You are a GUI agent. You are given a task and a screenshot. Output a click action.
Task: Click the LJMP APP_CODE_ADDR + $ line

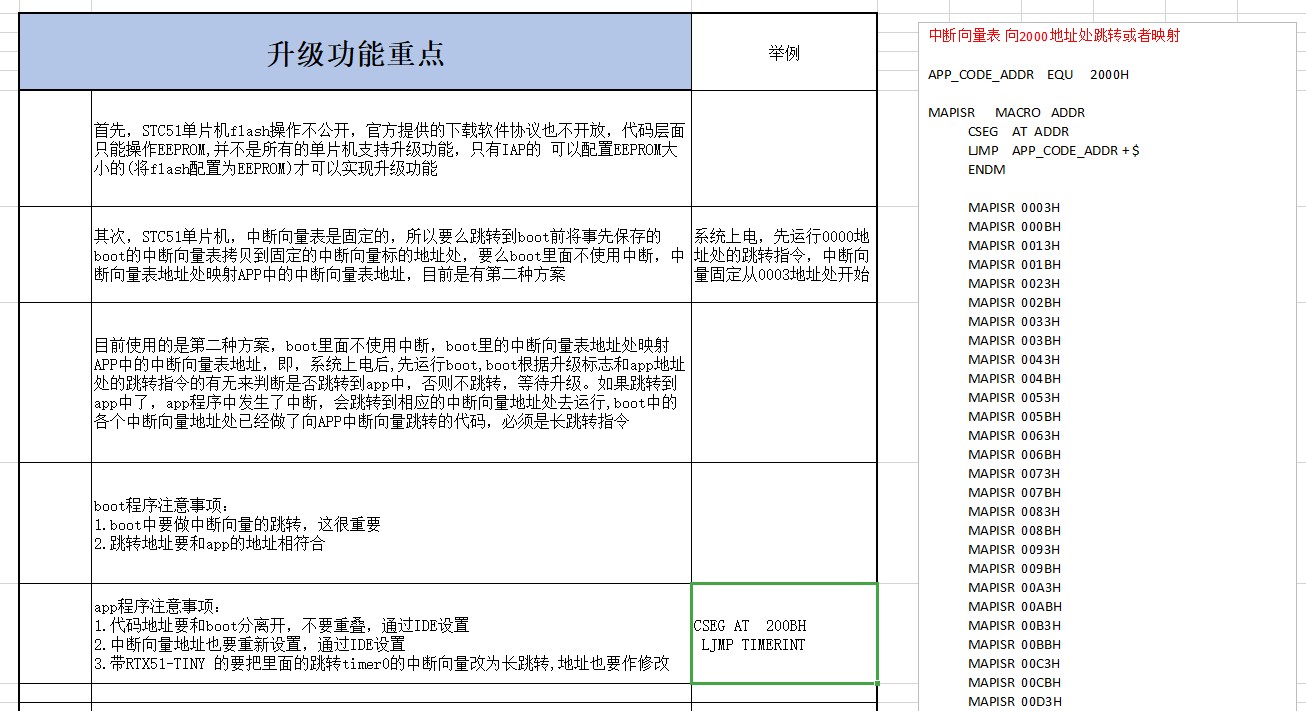coord(1053,150)
